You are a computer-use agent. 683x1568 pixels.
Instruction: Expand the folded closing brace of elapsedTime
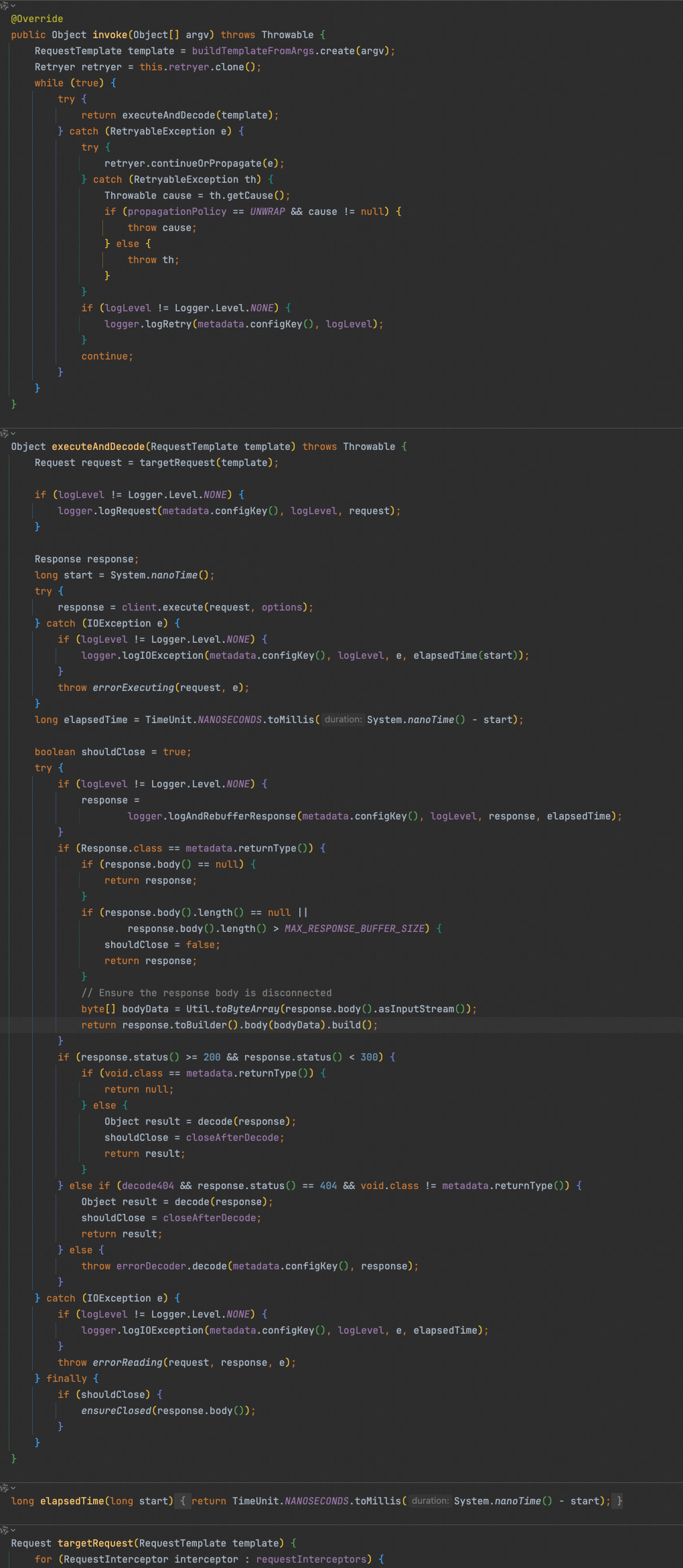coord(619,1501)
